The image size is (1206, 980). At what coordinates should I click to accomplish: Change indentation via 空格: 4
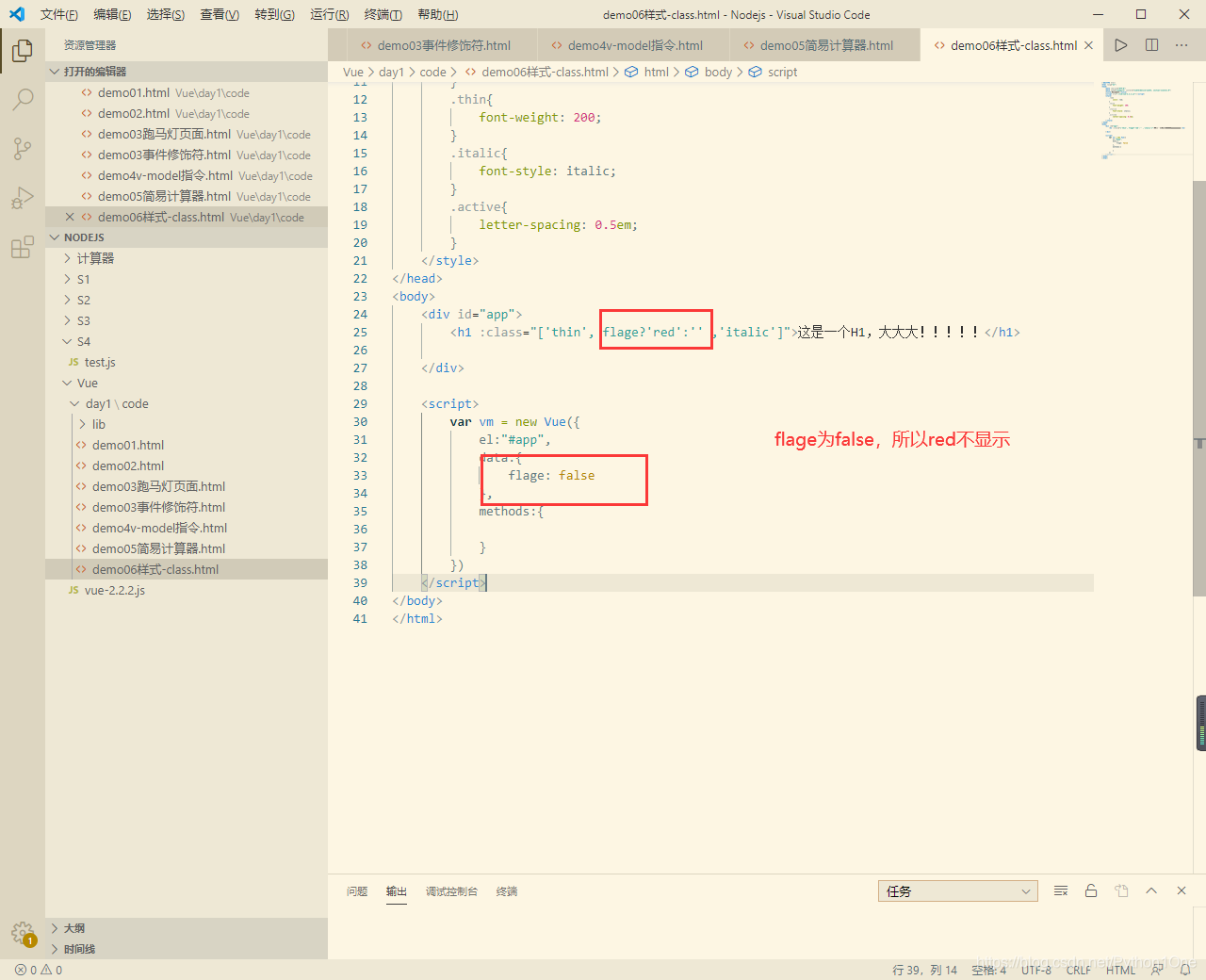[x=989, y=970]
